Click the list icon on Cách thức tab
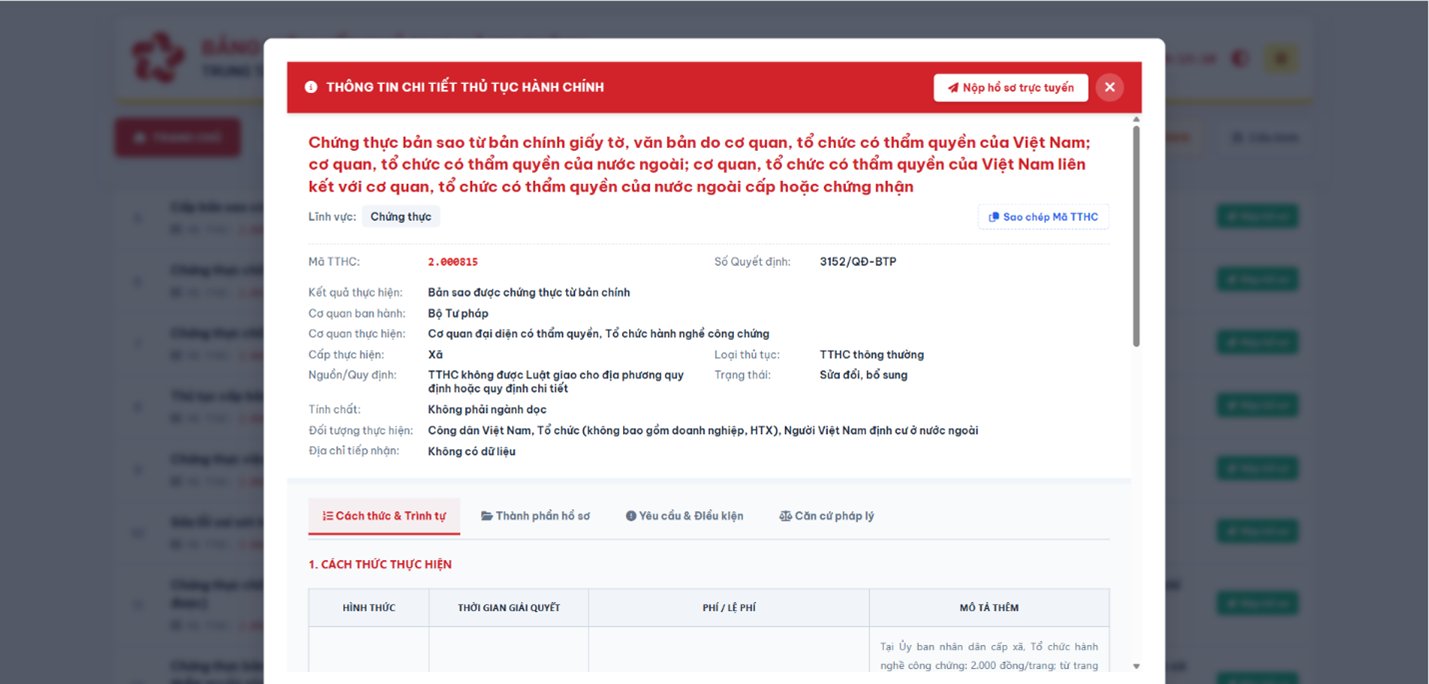The width and height of the screenshot is (1429, 684). click(x=328, y=516)
